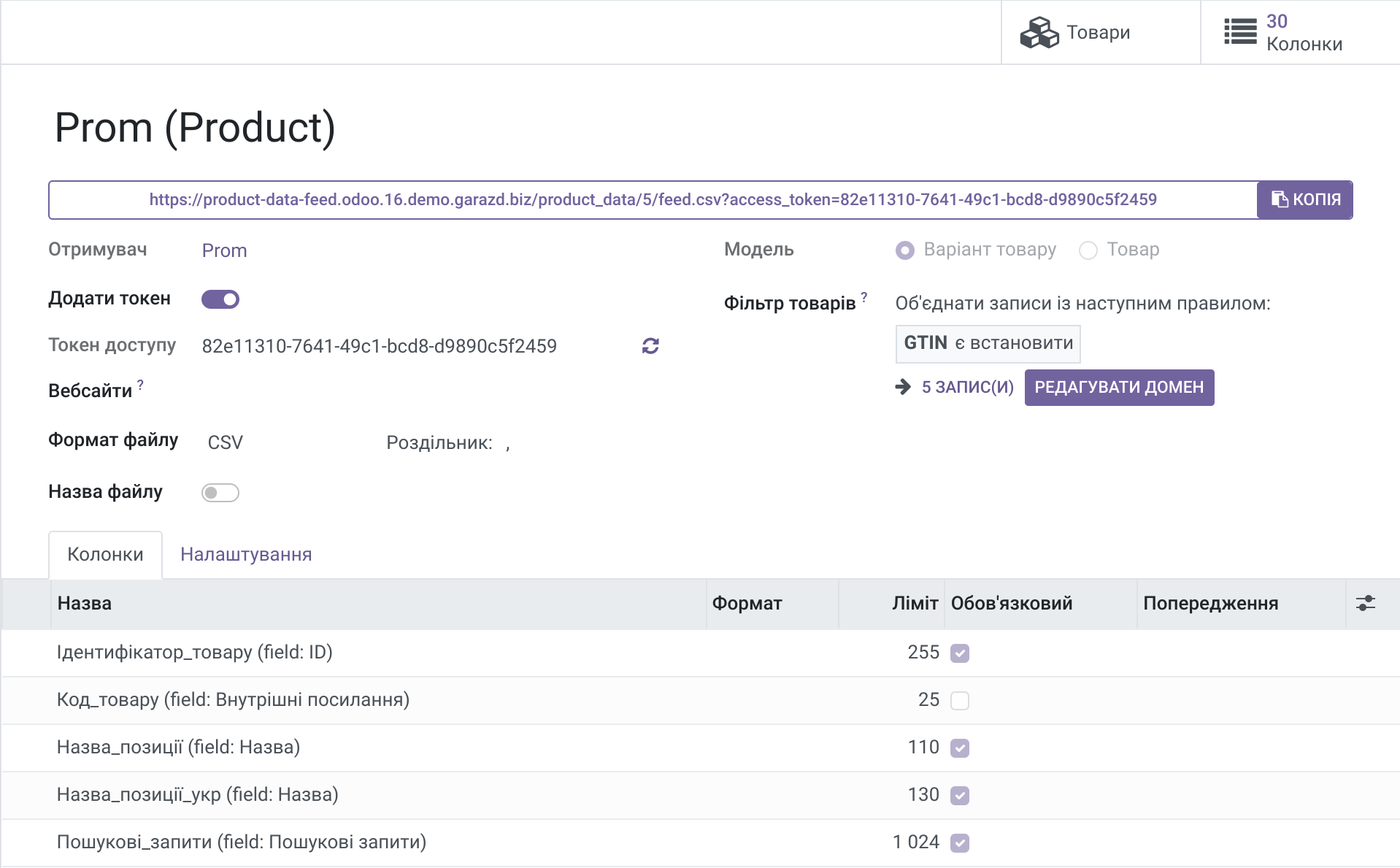1400x868 pixels.
Task: Open the Товари cubes icon
Action: point(1039,33)
